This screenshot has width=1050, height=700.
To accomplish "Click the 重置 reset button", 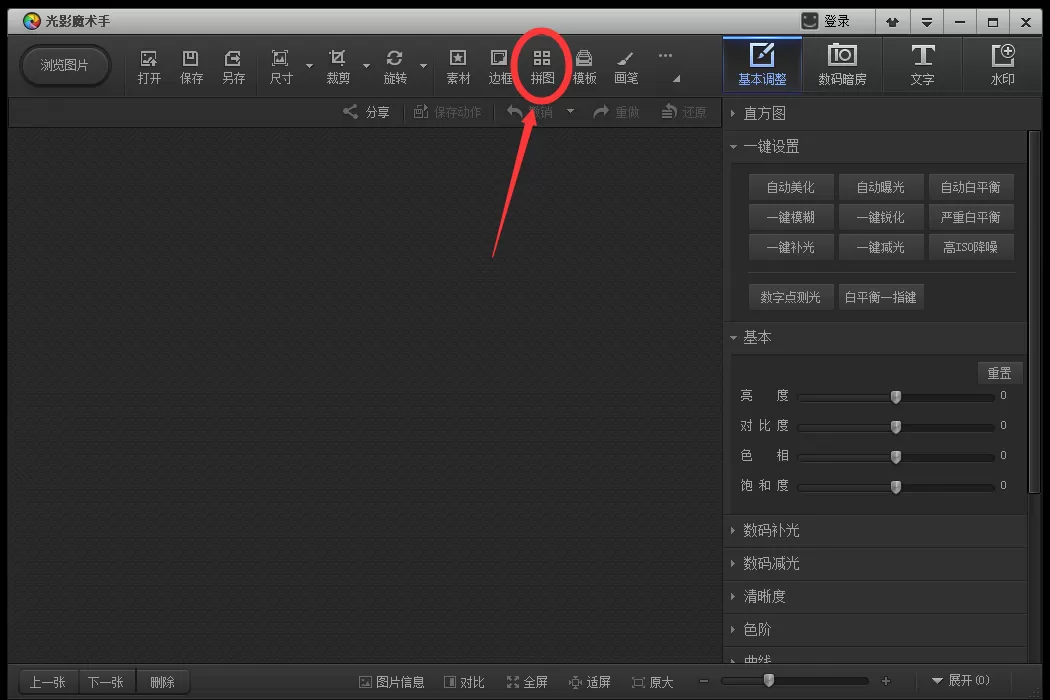I will (x=1000, y=373).
